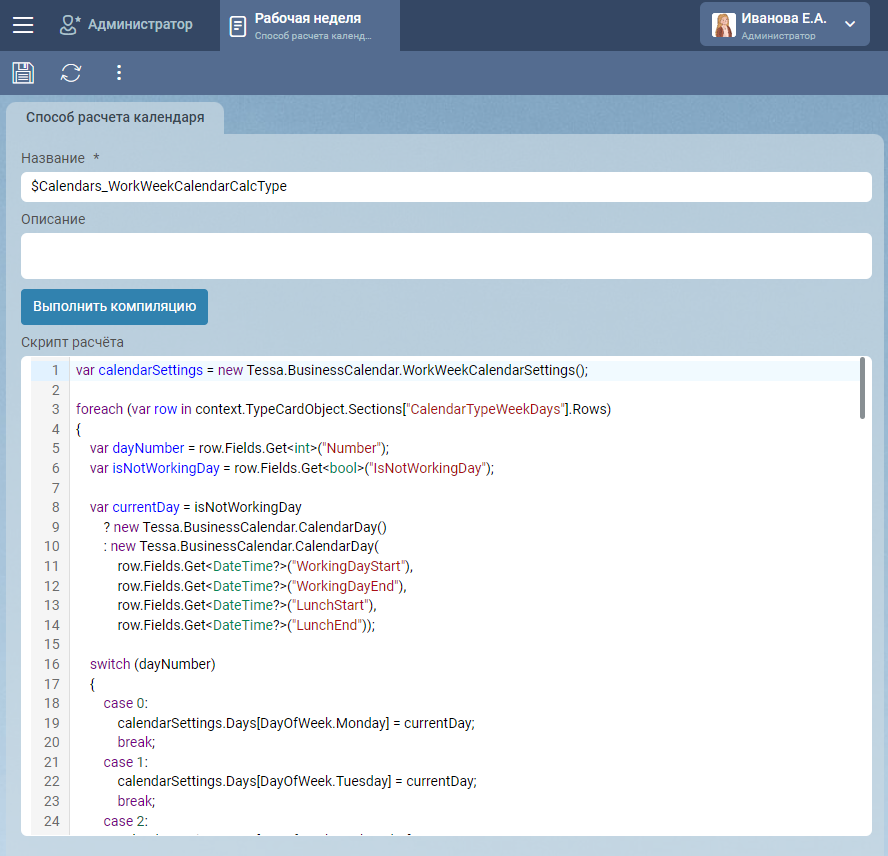Click line number 16 in editor gutter
888x856 pixels.
pos(52,664)
